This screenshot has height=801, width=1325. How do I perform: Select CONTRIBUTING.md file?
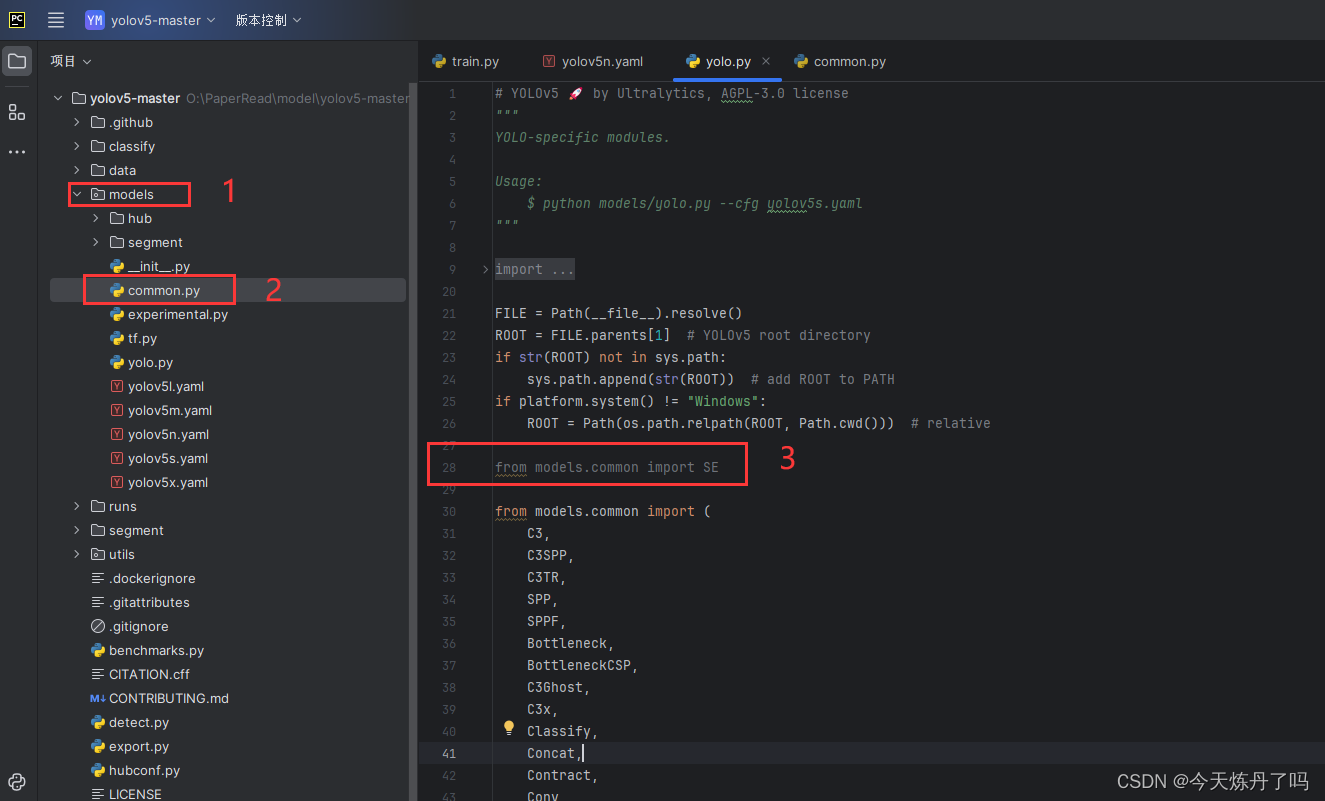(x=159, y=698)
